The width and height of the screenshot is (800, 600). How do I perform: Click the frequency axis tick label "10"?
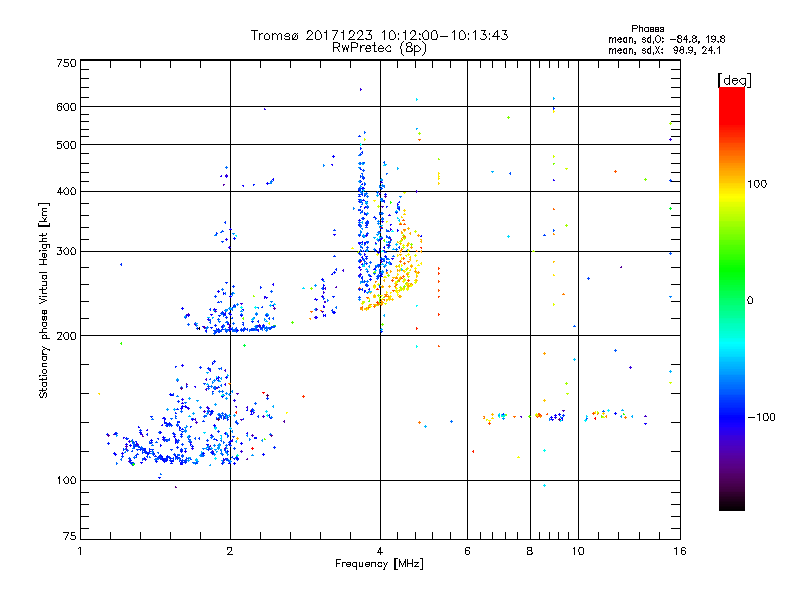pyautogui.click(x=578, y=551)
